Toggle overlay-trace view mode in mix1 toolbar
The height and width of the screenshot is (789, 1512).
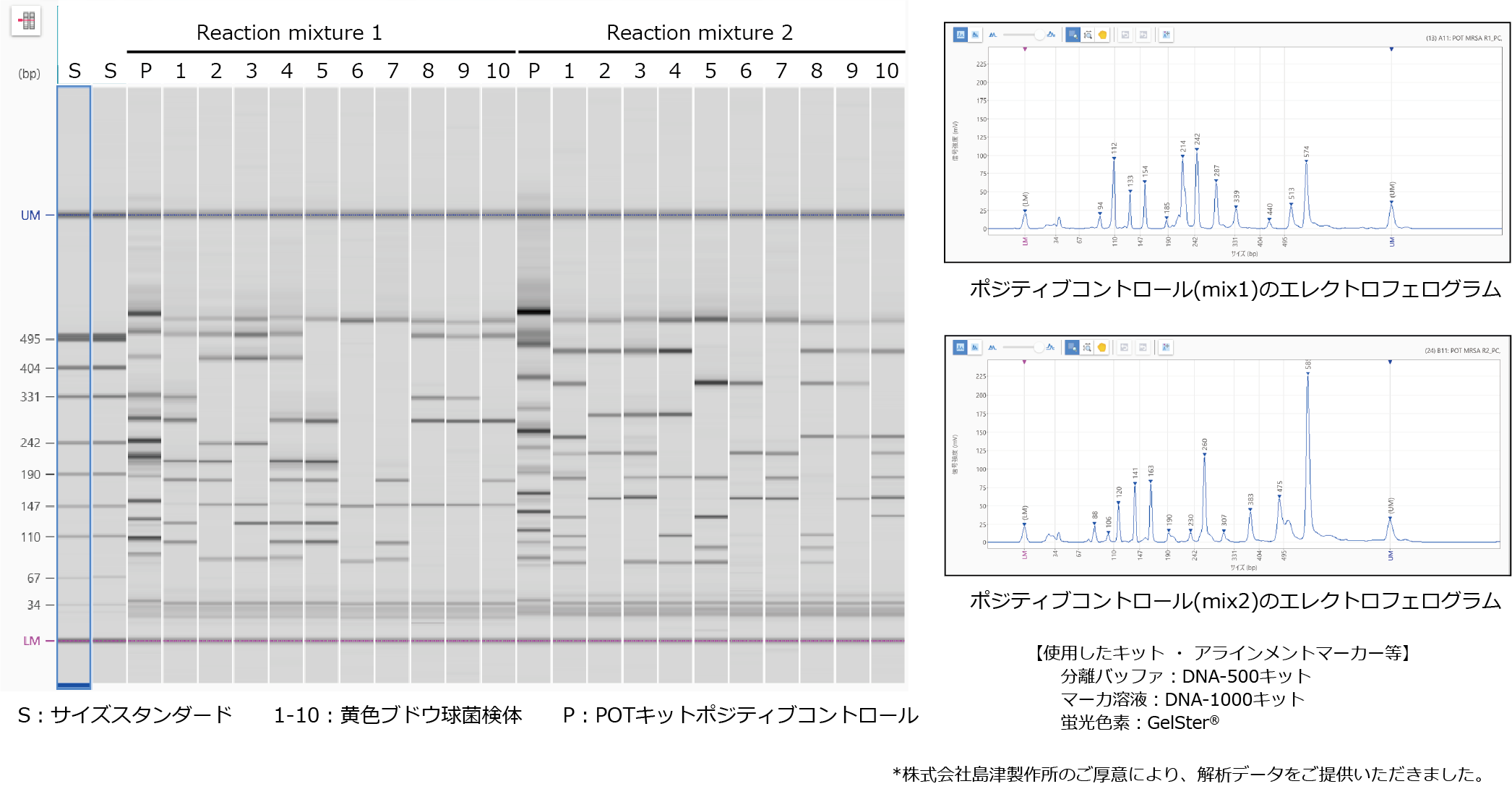(975, 35)
